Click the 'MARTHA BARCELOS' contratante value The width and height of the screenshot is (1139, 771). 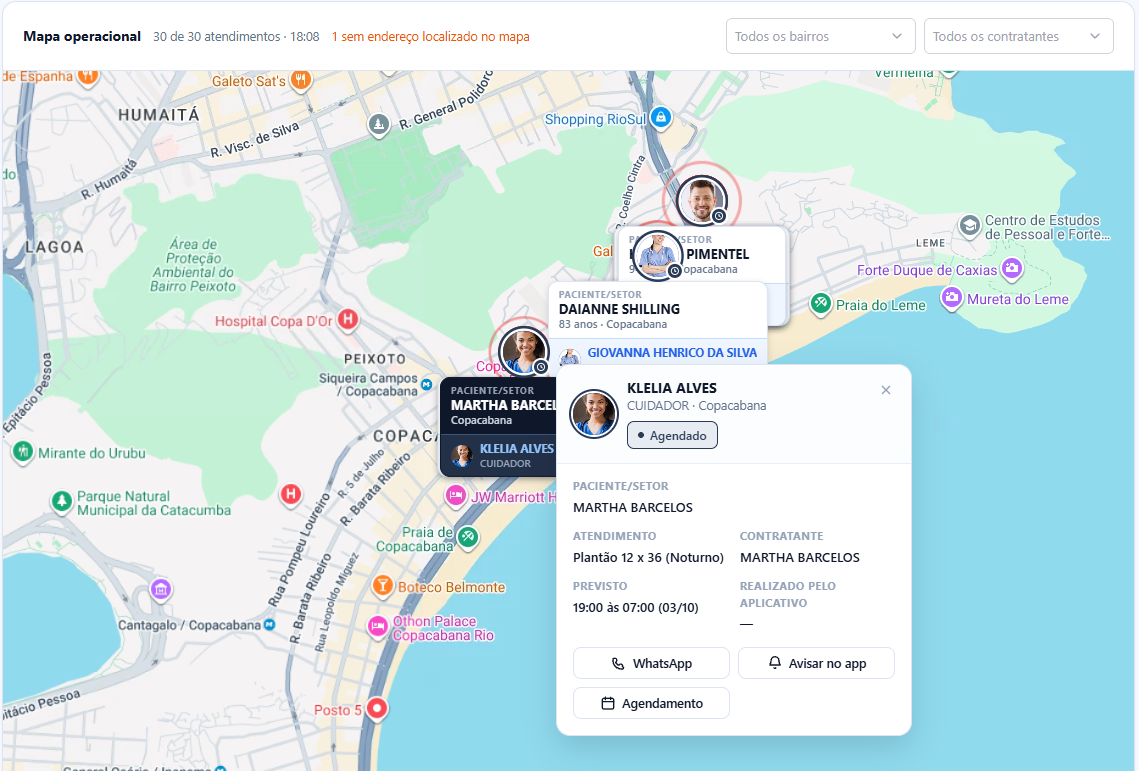[x=800, y=557]
